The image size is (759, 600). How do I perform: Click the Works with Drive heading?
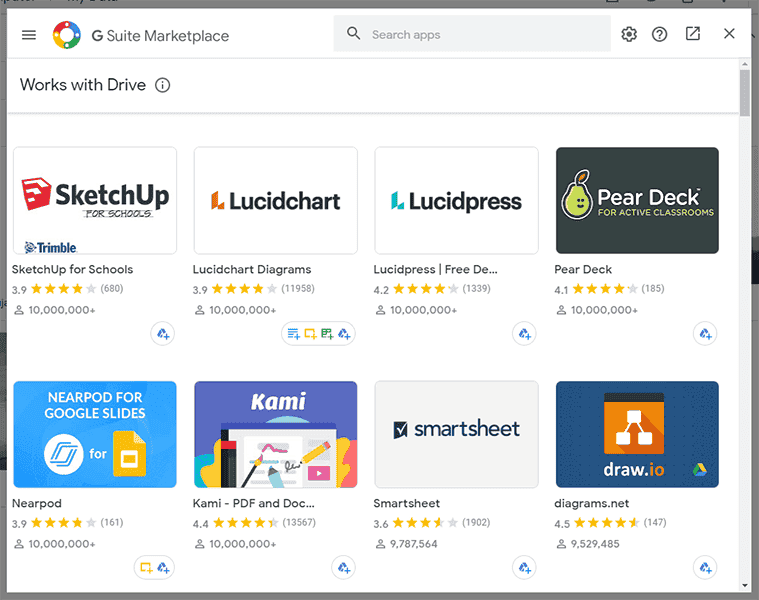click(x=83, y=85)
